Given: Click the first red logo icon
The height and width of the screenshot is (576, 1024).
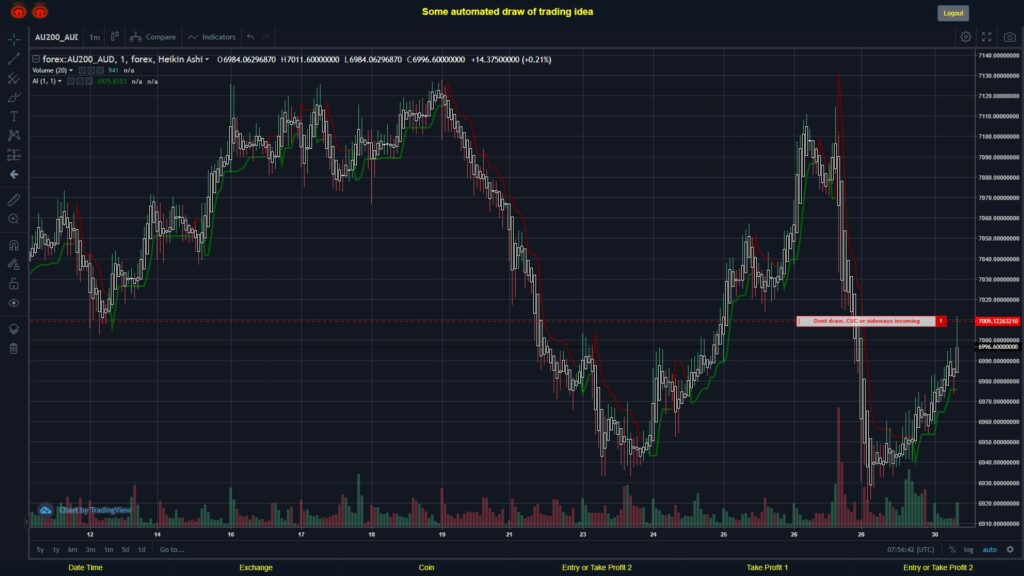Looking at the screenshot, I should [18, 11].
